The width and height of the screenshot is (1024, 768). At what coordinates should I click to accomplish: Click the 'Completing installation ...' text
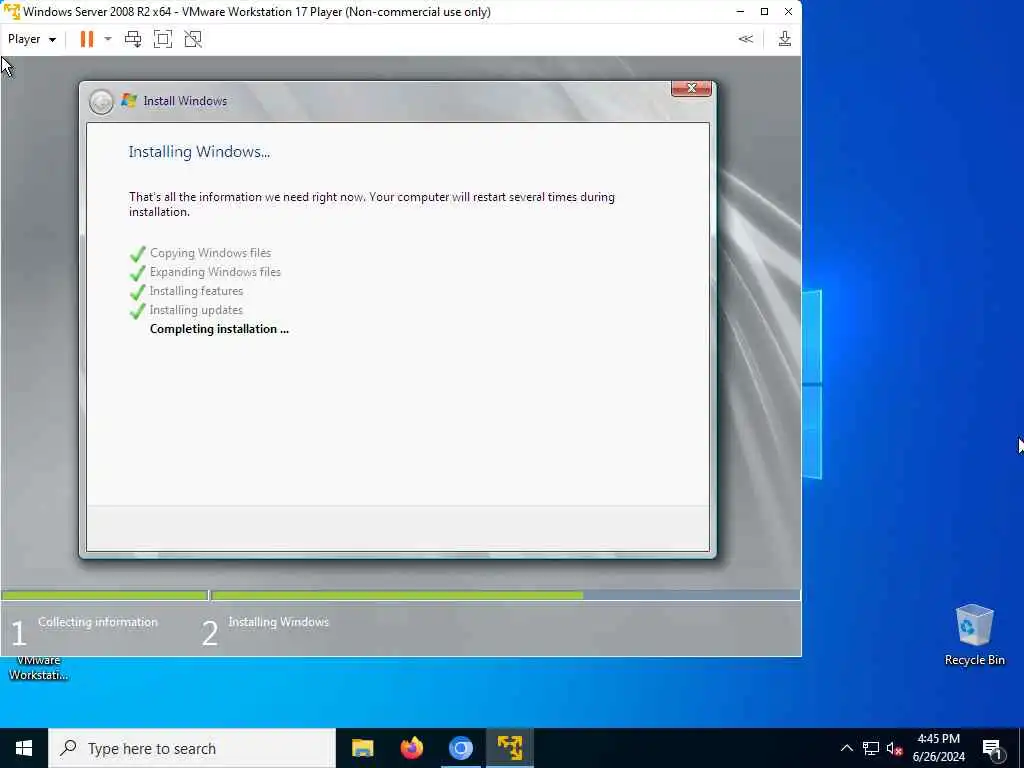click(219, 329)
